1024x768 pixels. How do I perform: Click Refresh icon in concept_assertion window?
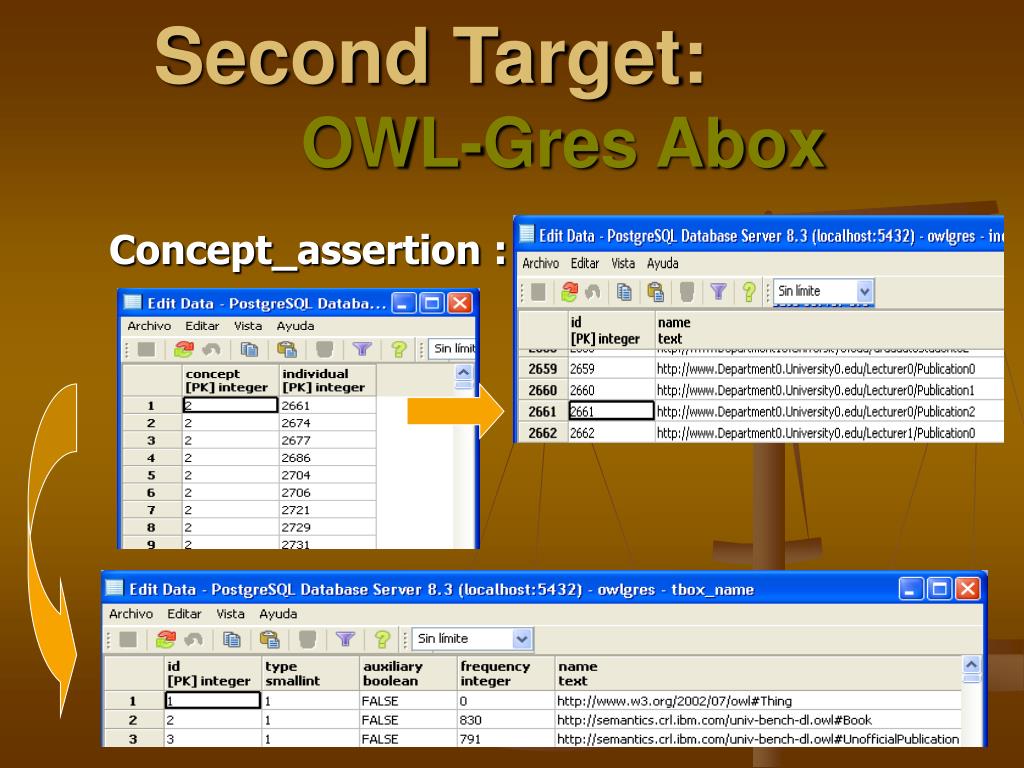click(x=184, y=349)
